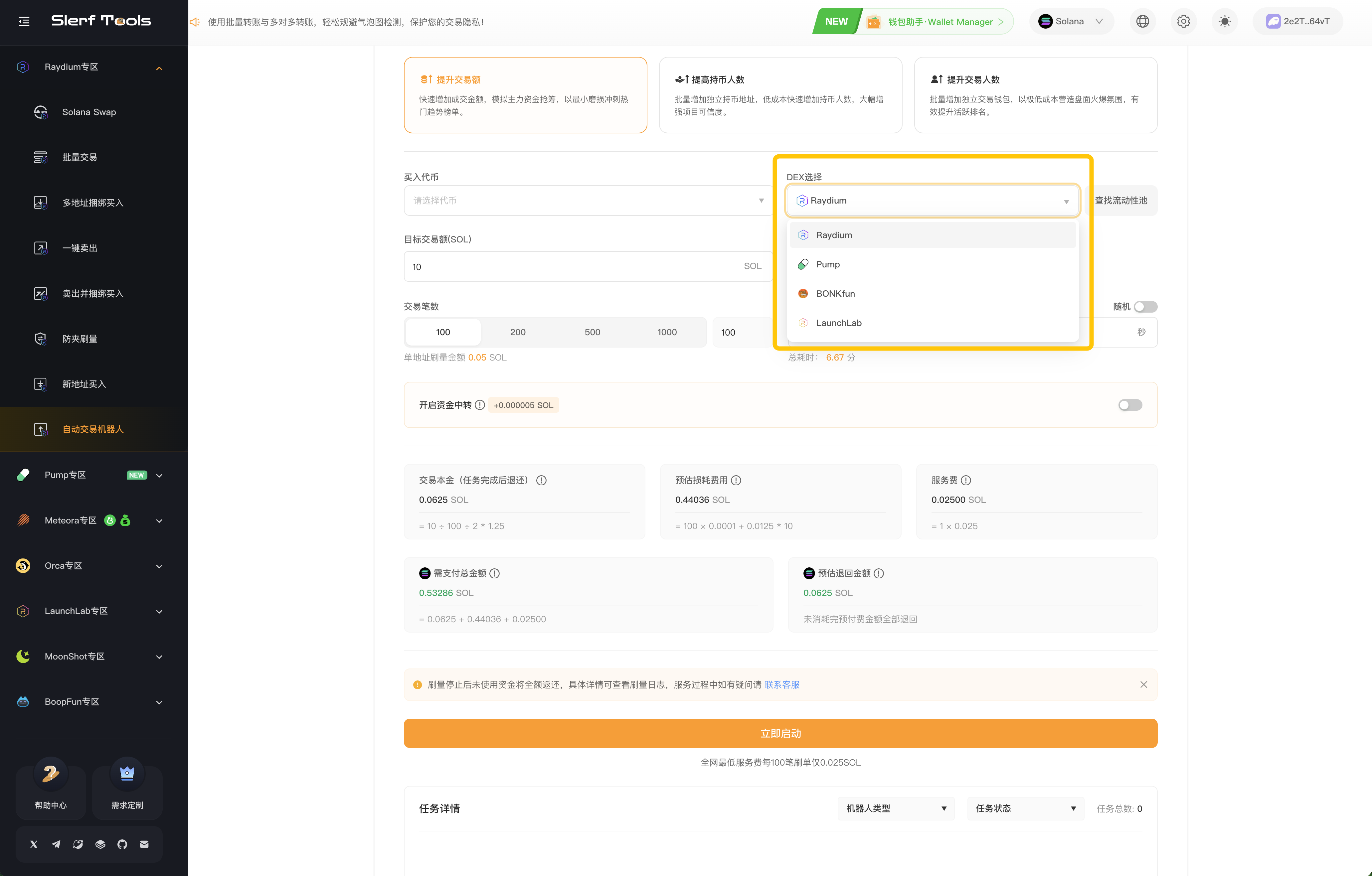Screen dimensions: 1372x876
Task: Choose BONKfun from DEX dropdown list
Action: click(835, 293)
